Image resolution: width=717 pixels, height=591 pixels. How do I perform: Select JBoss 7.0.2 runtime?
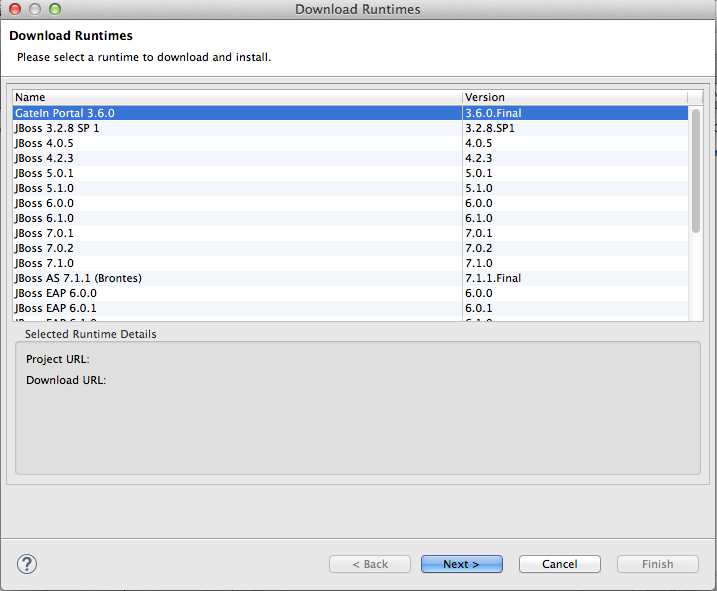coord(350,248)
